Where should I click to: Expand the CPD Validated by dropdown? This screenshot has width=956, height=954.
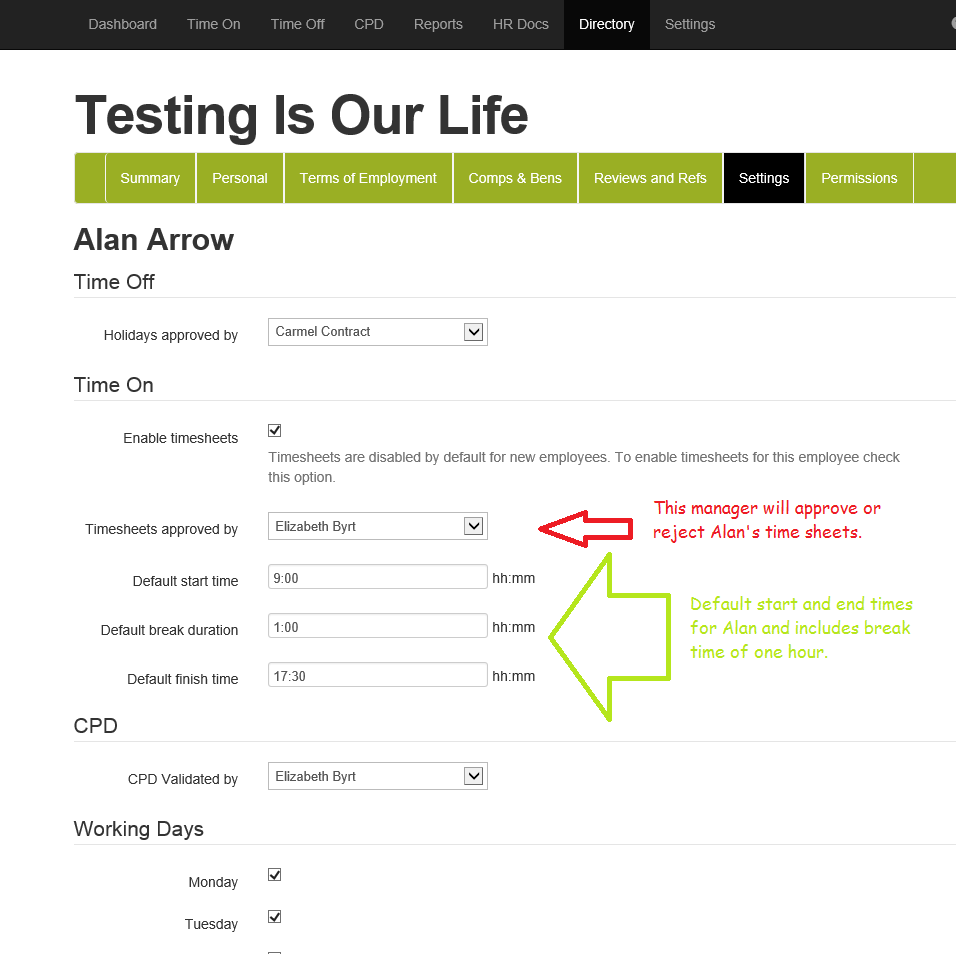click(x=377, y=777)
